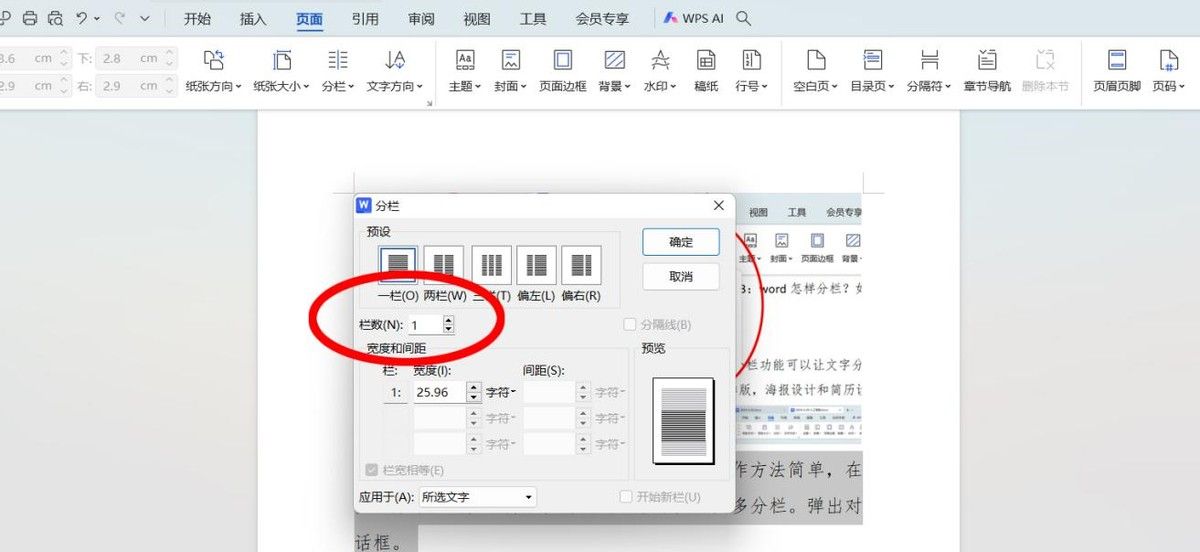Viewport: 1200px width, 552px height.
Task: Toggle the 栏宽相等 equal column width checkbox
Action: pos(405,470)
